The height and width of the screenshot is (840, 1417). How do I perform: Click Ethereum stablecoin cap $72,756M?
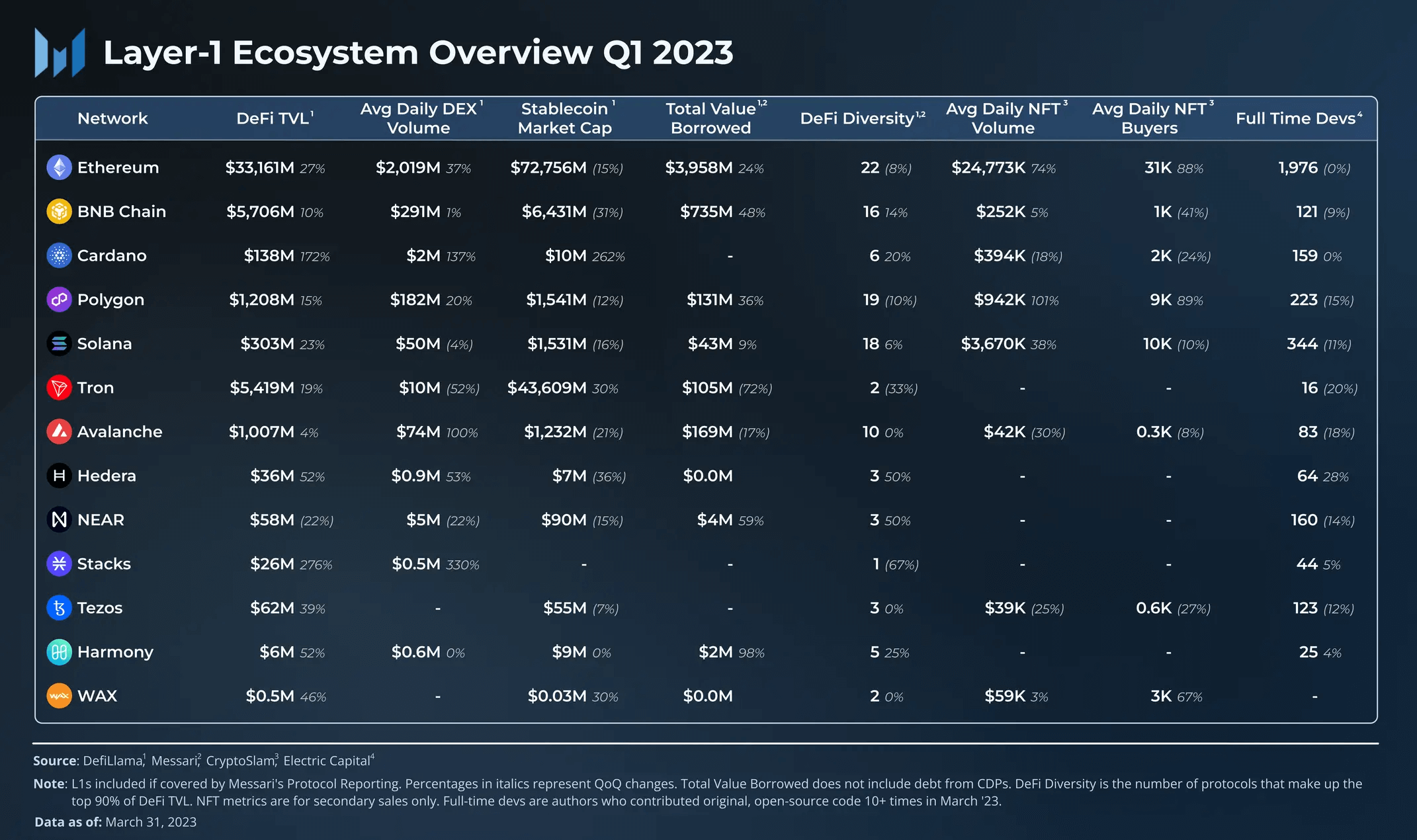pyautogui.click(x=548, y=167)
